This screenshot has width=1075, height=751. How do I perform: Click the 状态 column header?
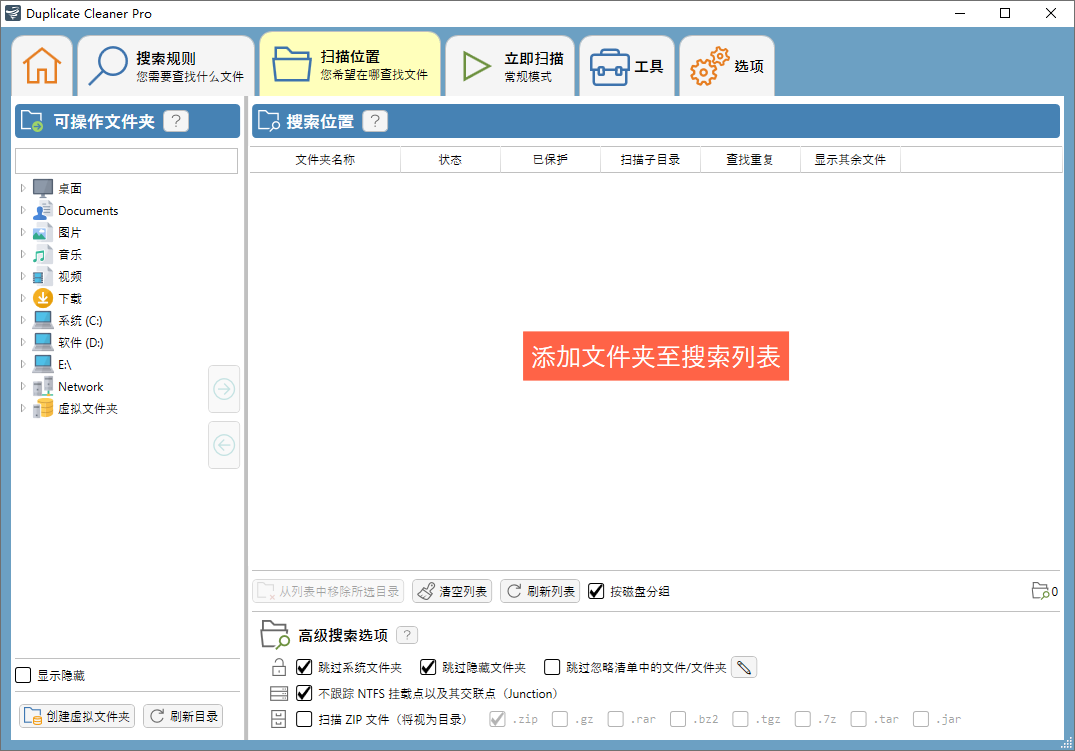450,160
